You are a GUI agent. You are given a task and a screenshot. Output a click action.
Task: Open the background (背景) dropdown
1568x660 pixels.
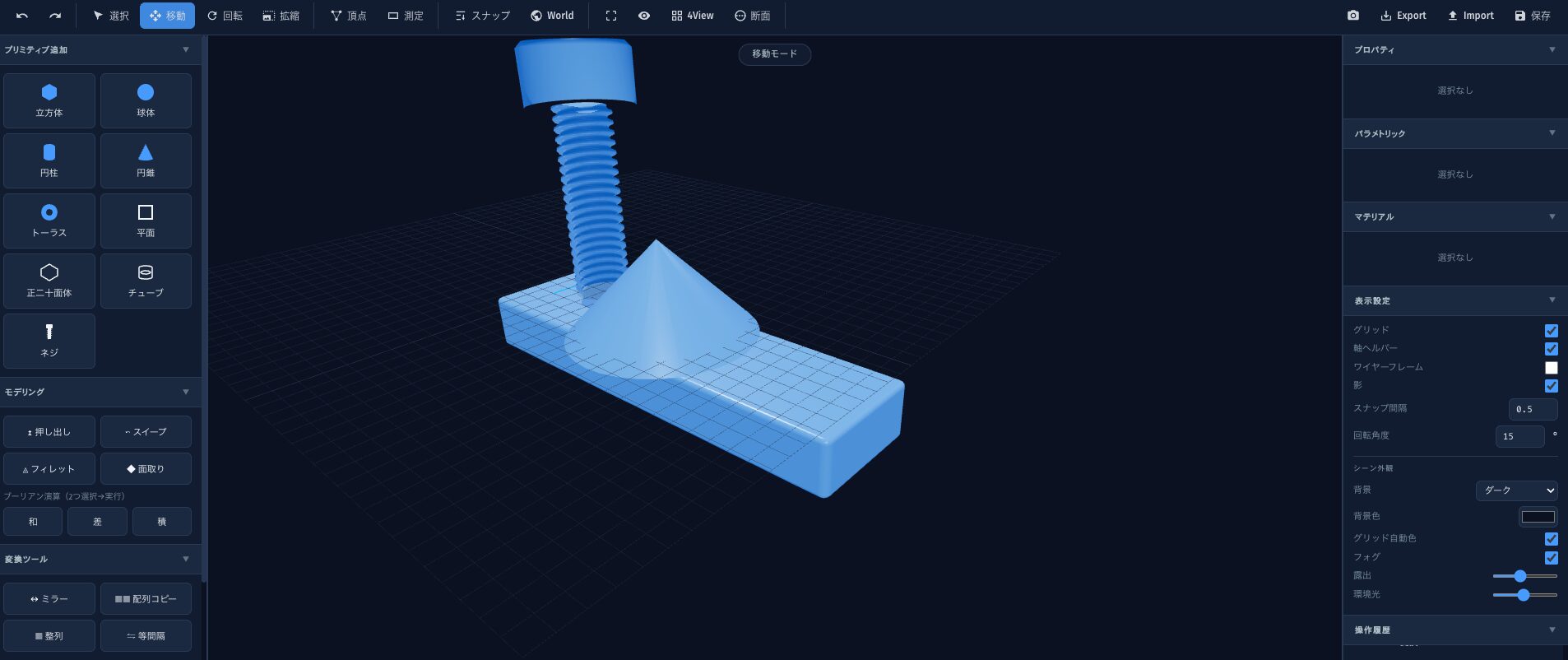click(x=1516, y=490)
